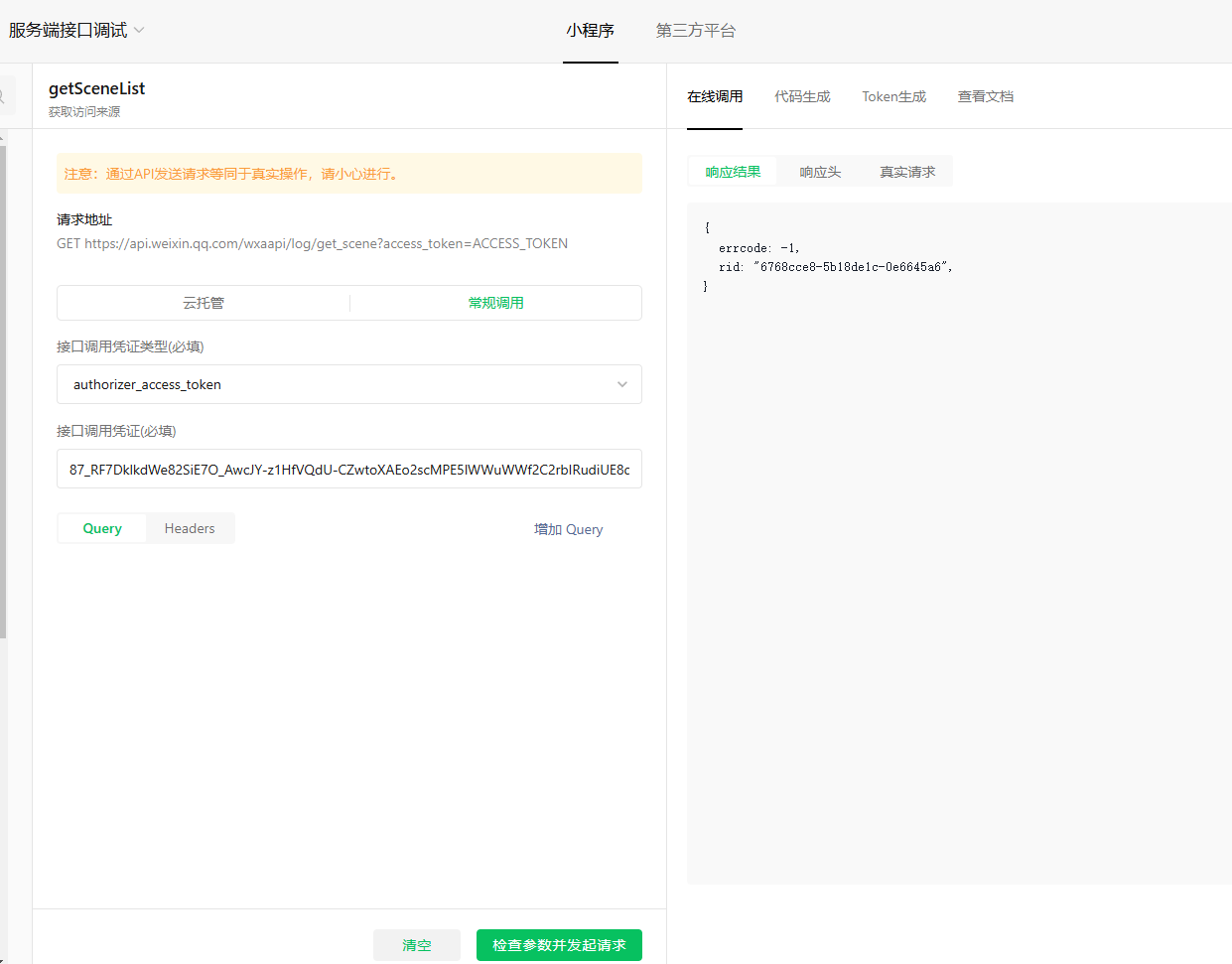Click the 接口调用凭证(必填) label
Viewport: 1232px width, 964px height.
116,431
